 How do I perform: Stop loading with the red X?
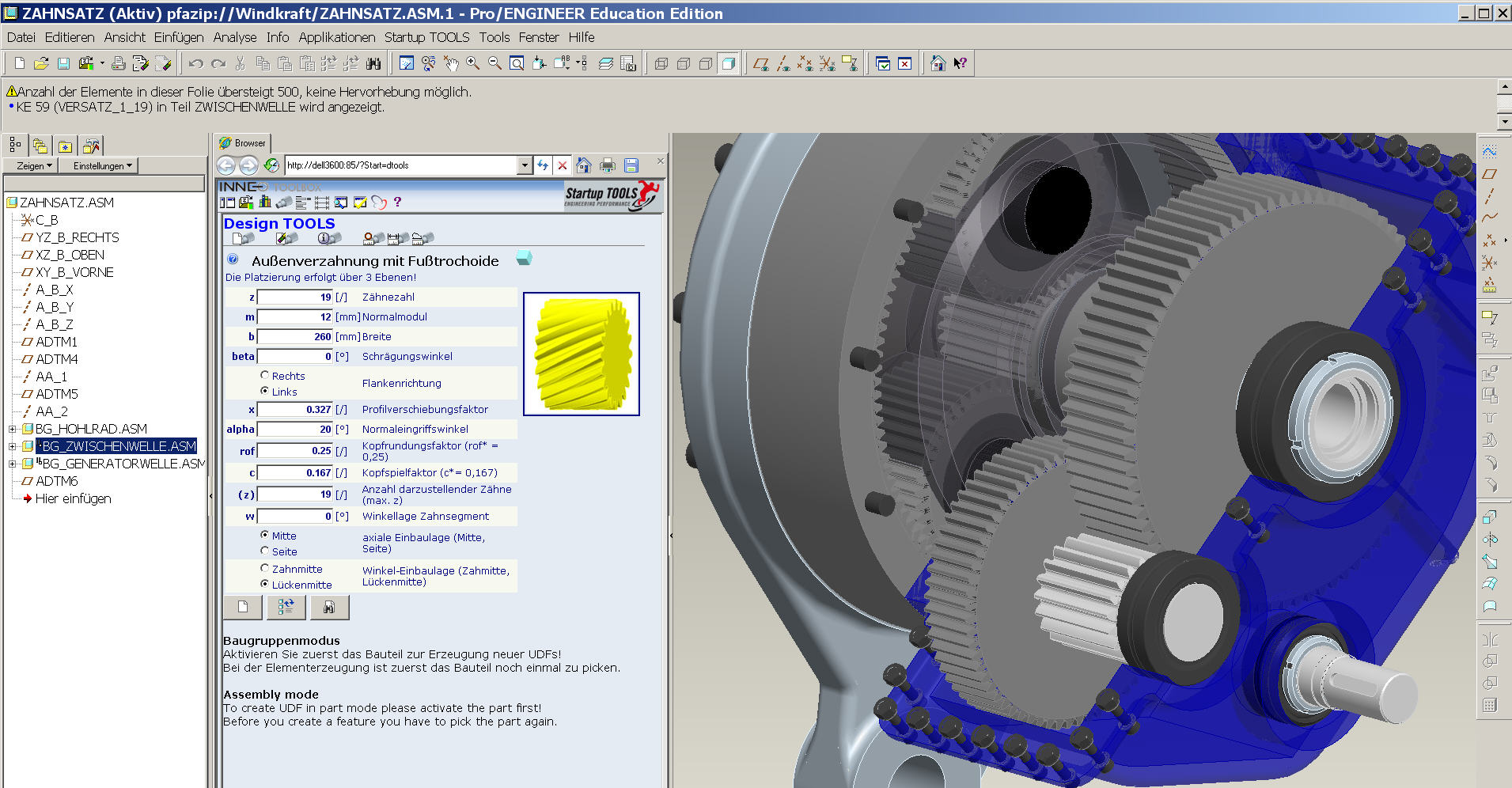pos(563,165)
